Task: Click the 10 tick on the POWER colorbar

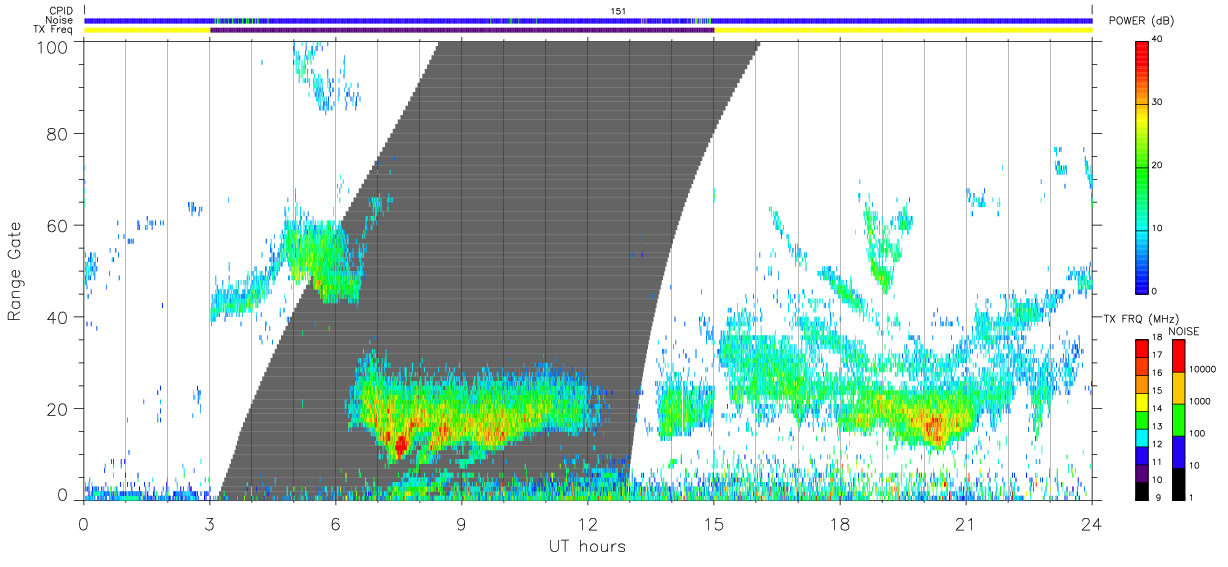Action: coord(1159,228)
